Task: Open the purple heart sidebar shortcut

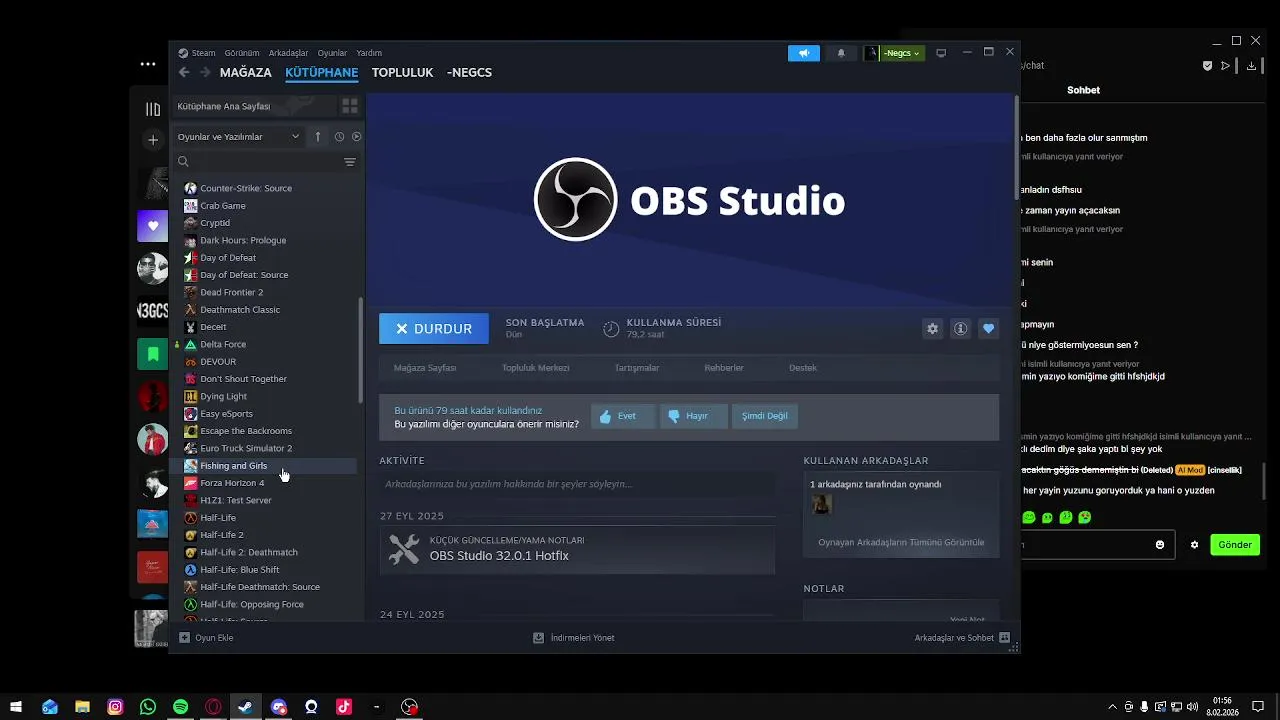Action: coord(153,226)
